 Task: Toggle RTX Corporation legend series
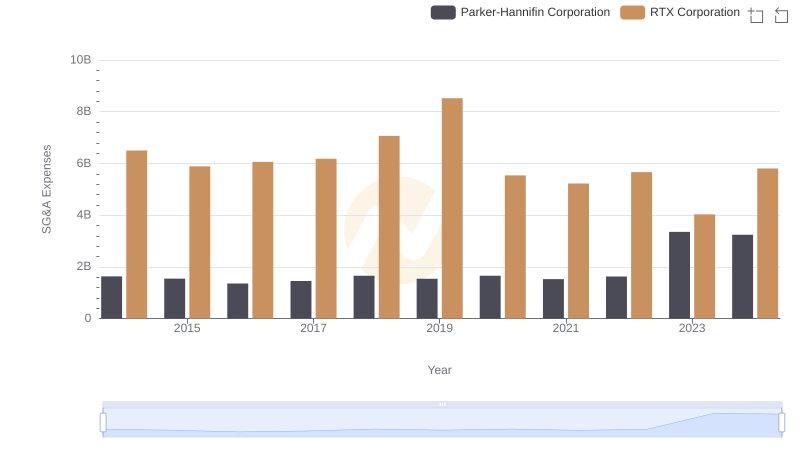(680, 12)
